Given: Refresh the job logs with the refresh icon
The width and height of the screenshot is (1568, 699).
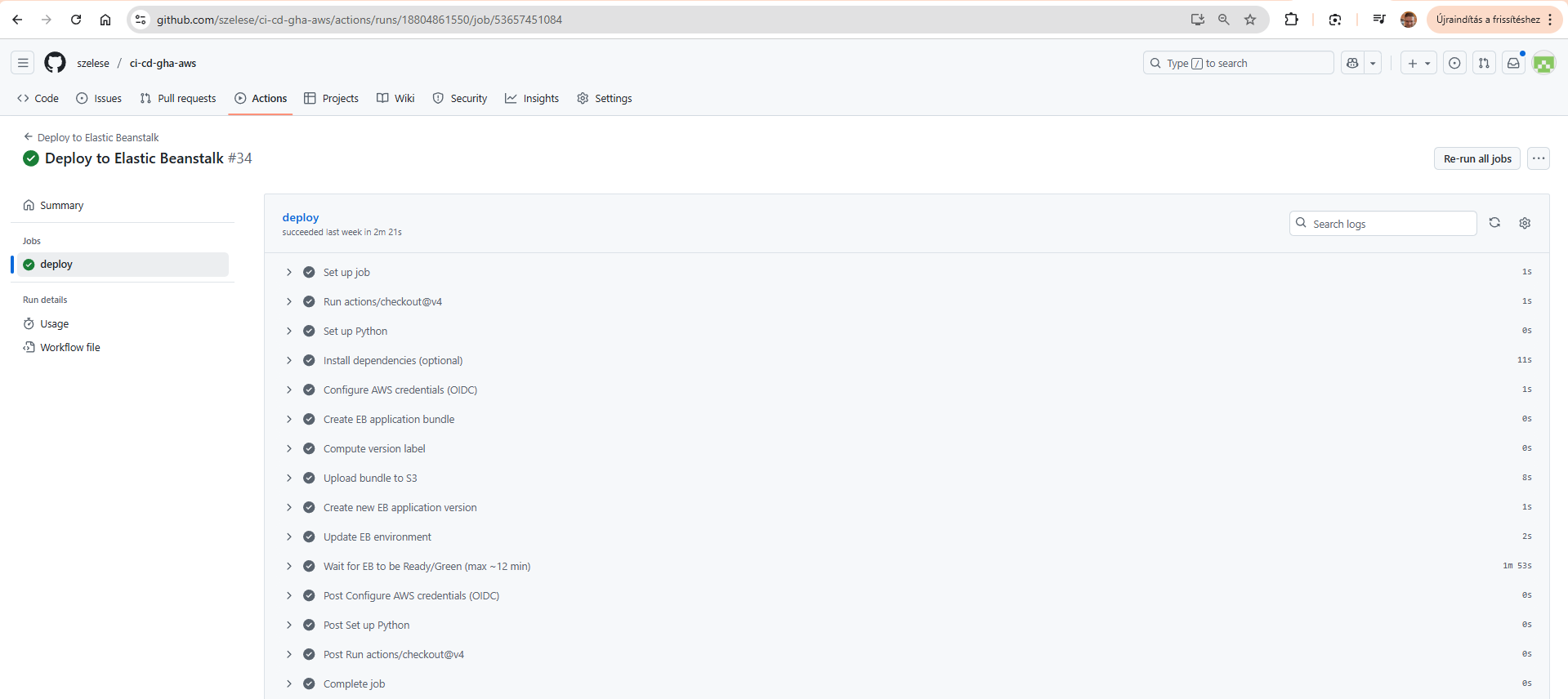Looking at the screenshot, I should 1494,223.
